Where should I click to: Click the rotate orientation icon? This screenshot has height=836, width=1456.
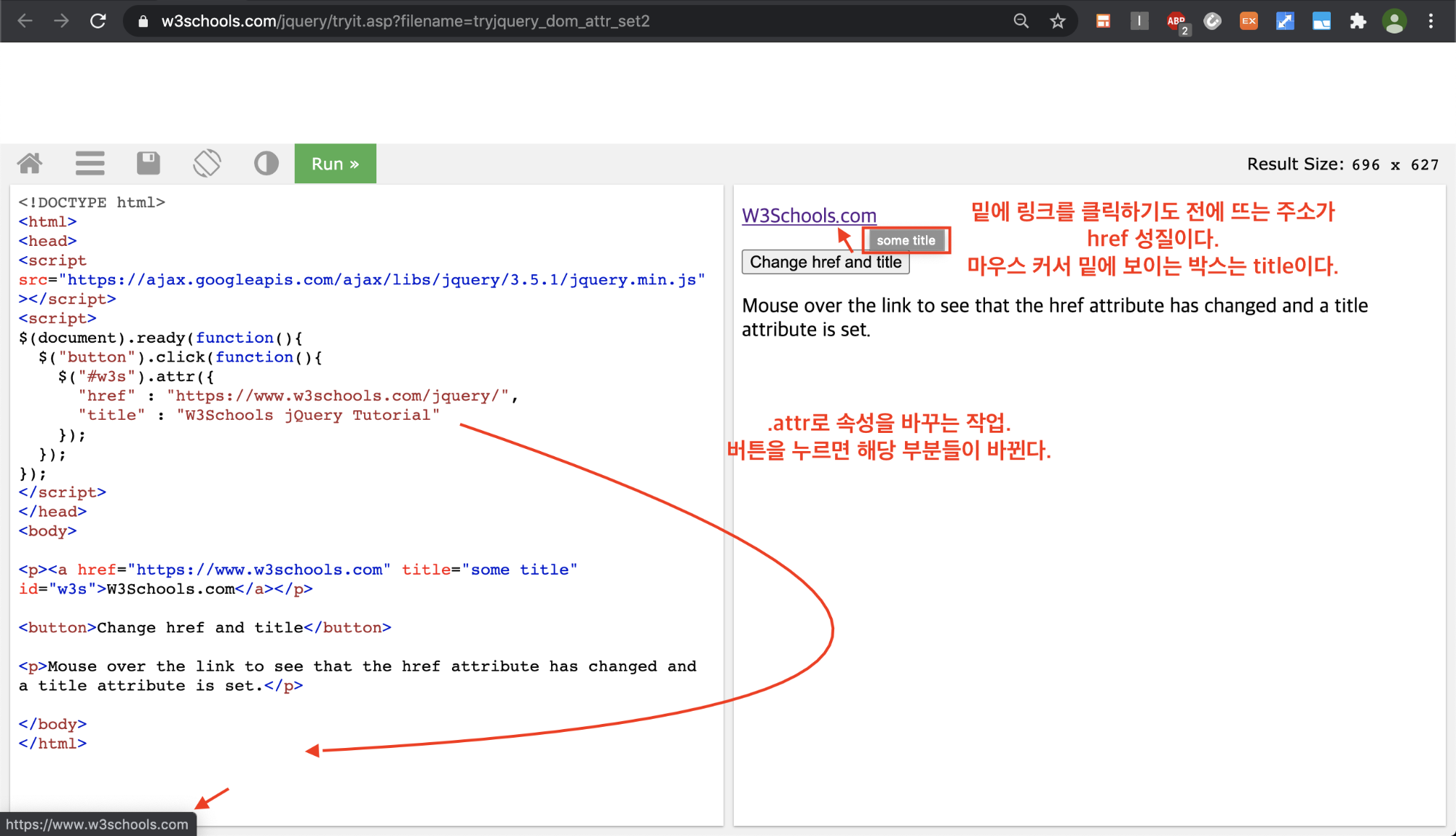[207, 163]
